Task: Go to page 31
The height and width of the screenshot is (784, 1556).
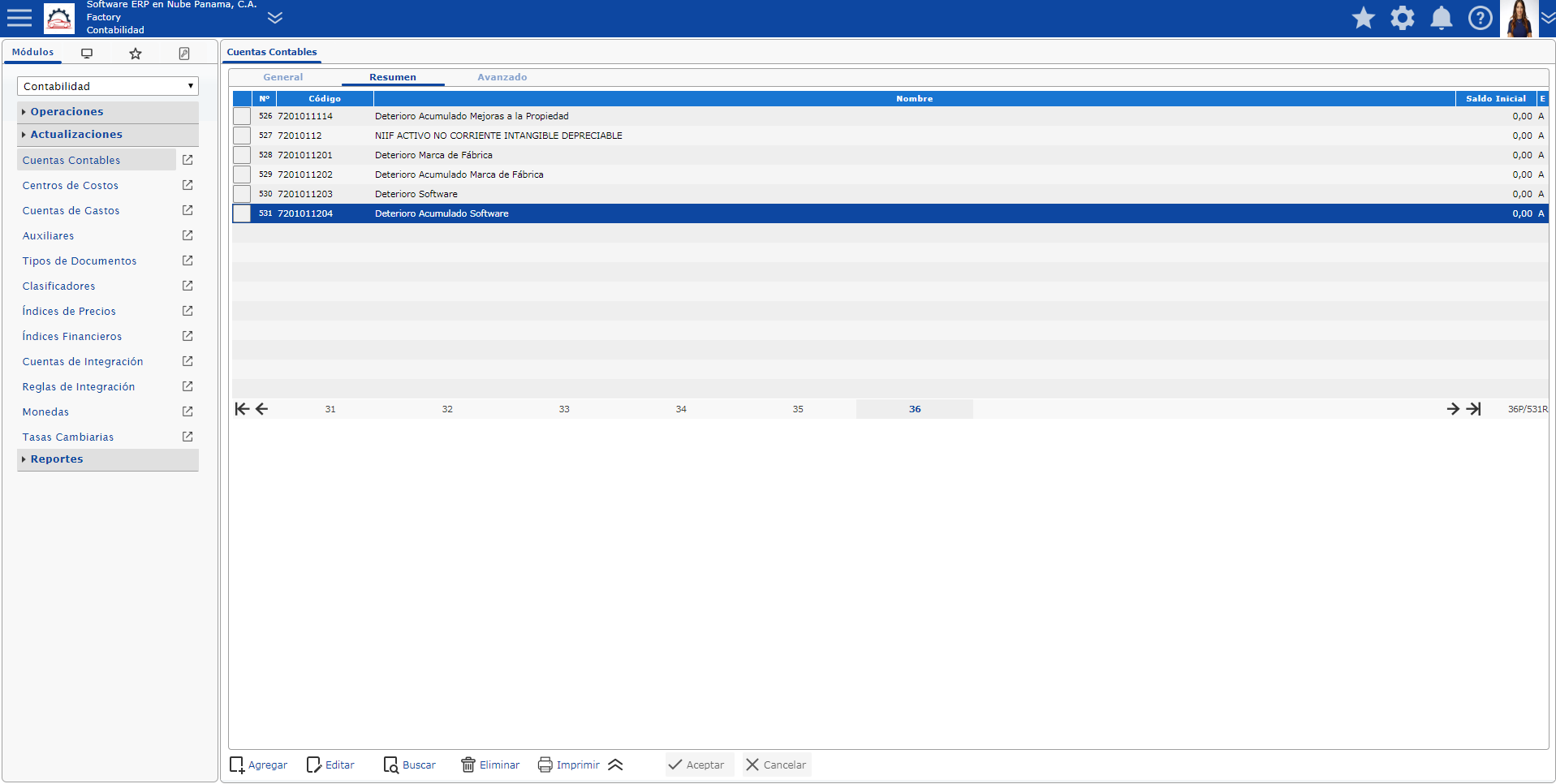Action: click(x=330, y=409)
